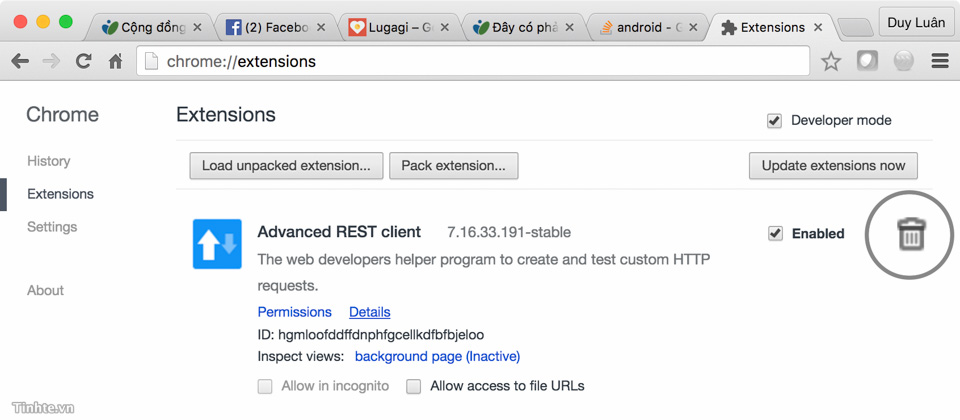Click the Advanced REST client logo
This screenshot has height=420, width=960.
click(217, 244)
